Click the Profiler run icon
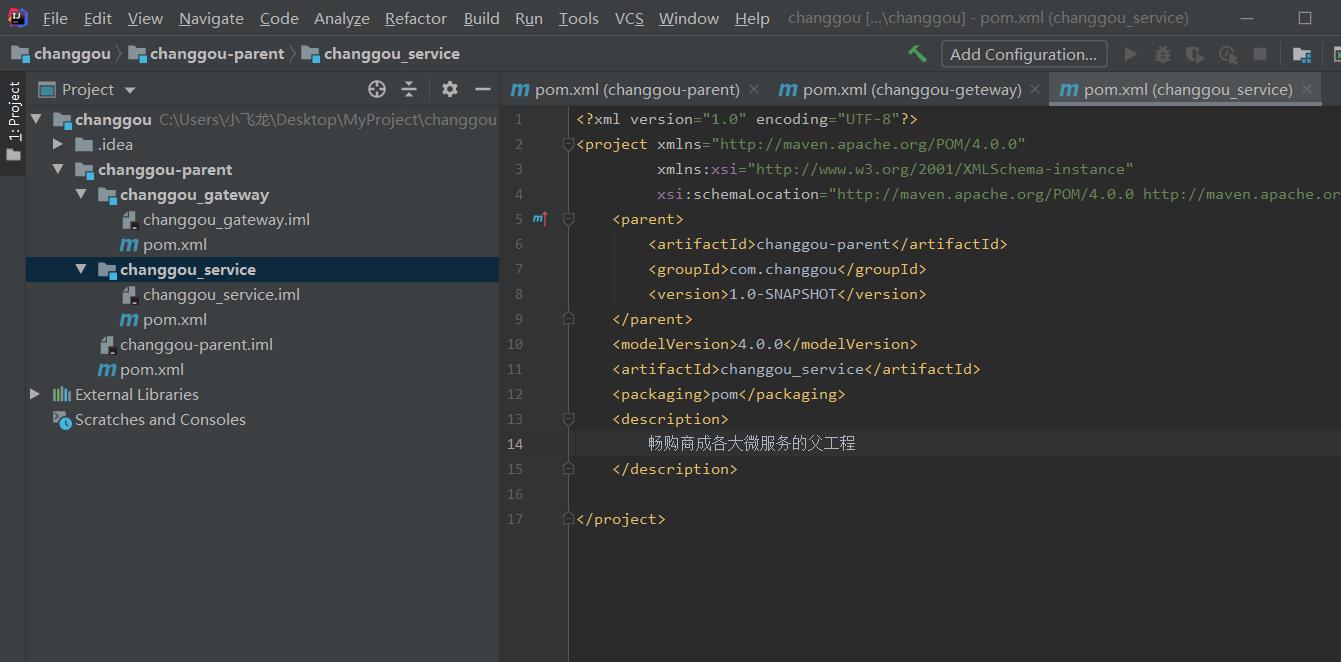1341x662 pixels. pyautogui.click(x=1228, y=54)
